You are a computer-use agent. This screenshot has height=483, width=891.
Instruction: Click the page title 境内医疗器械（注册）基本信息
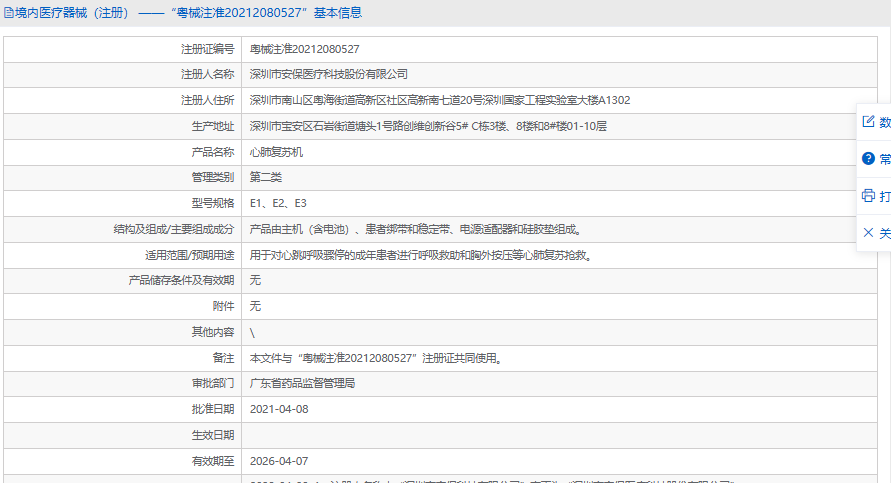189,13
